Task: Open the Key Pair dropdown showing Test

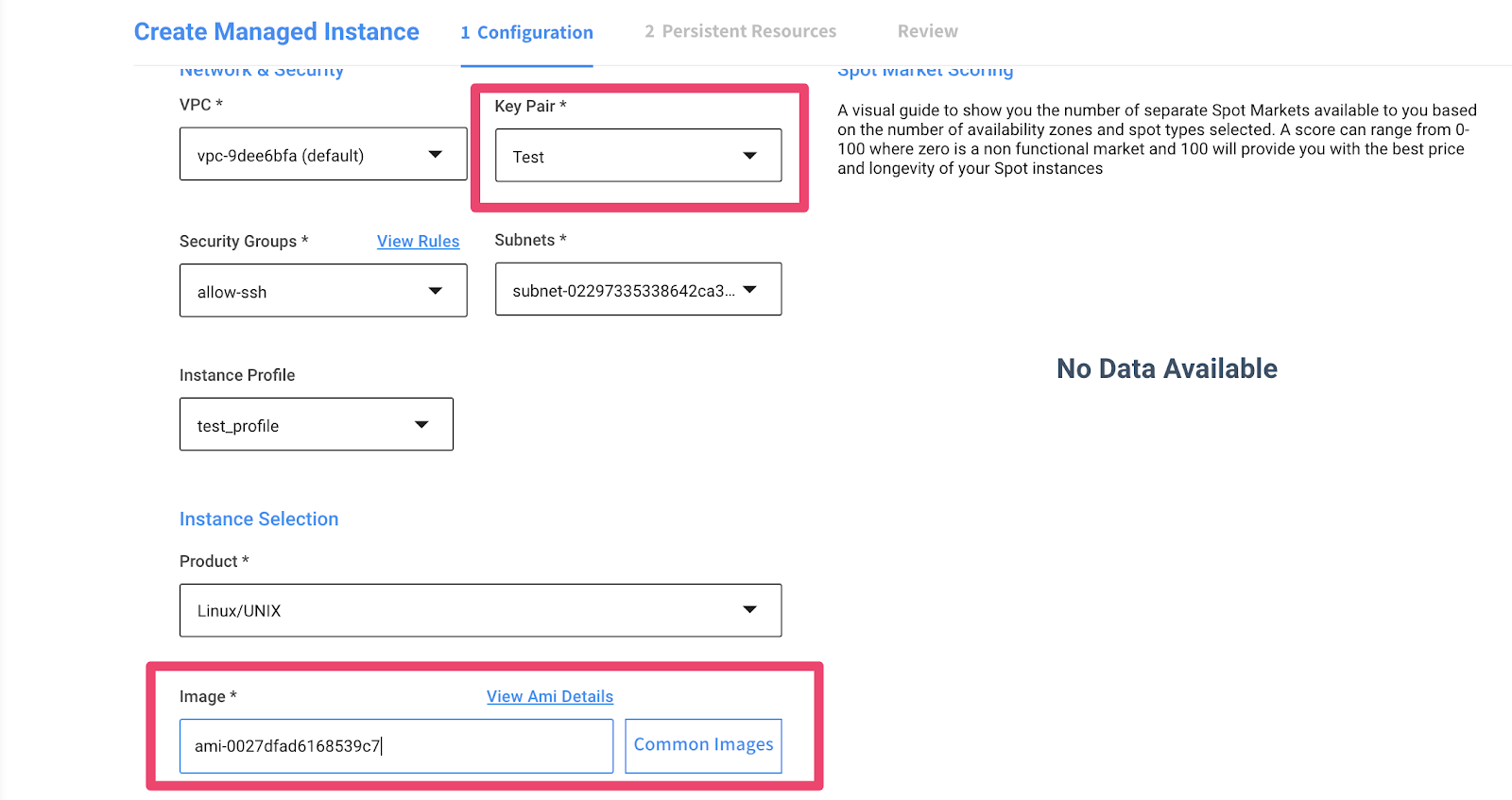Action: point(638,156)
